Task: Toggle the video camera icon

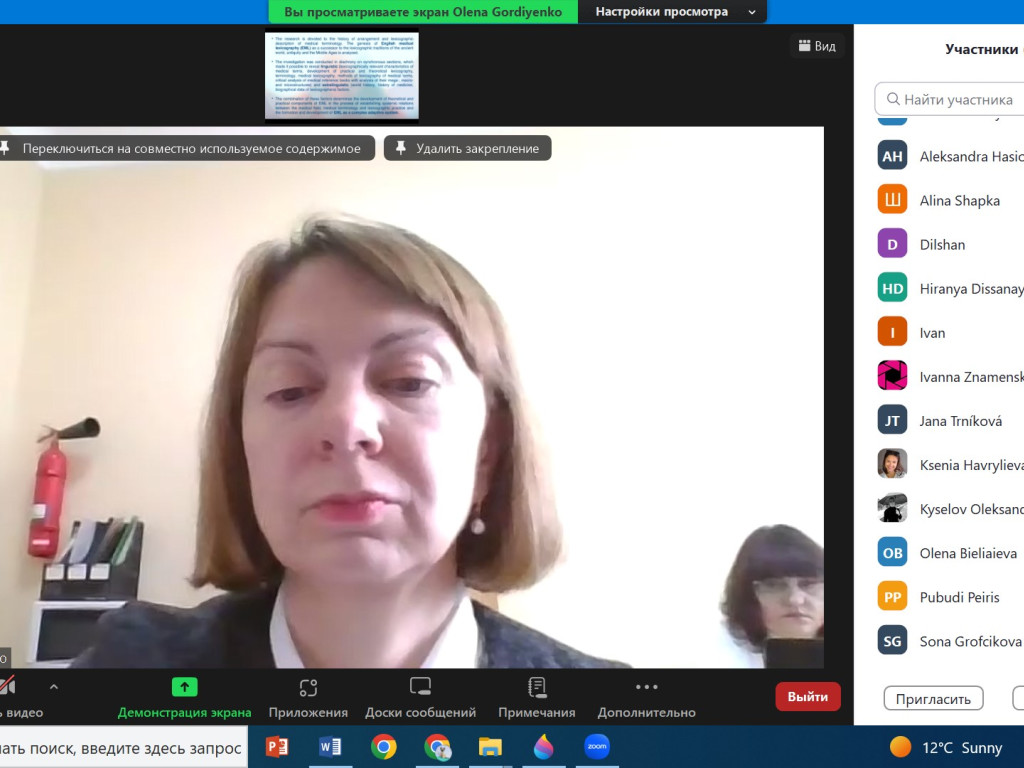Action: pos(8,686)
